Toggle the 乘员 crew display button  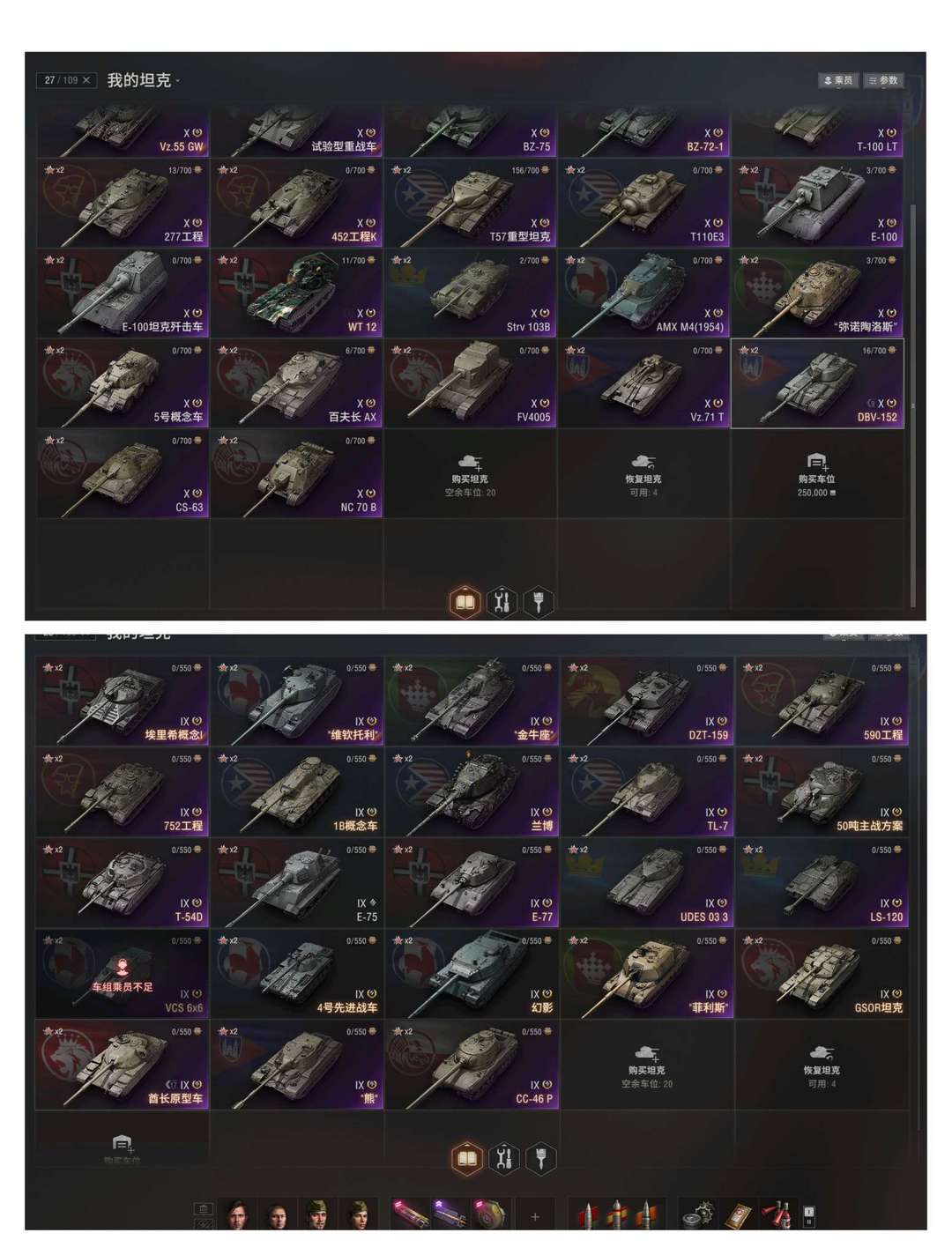click(x=837, y=80)
